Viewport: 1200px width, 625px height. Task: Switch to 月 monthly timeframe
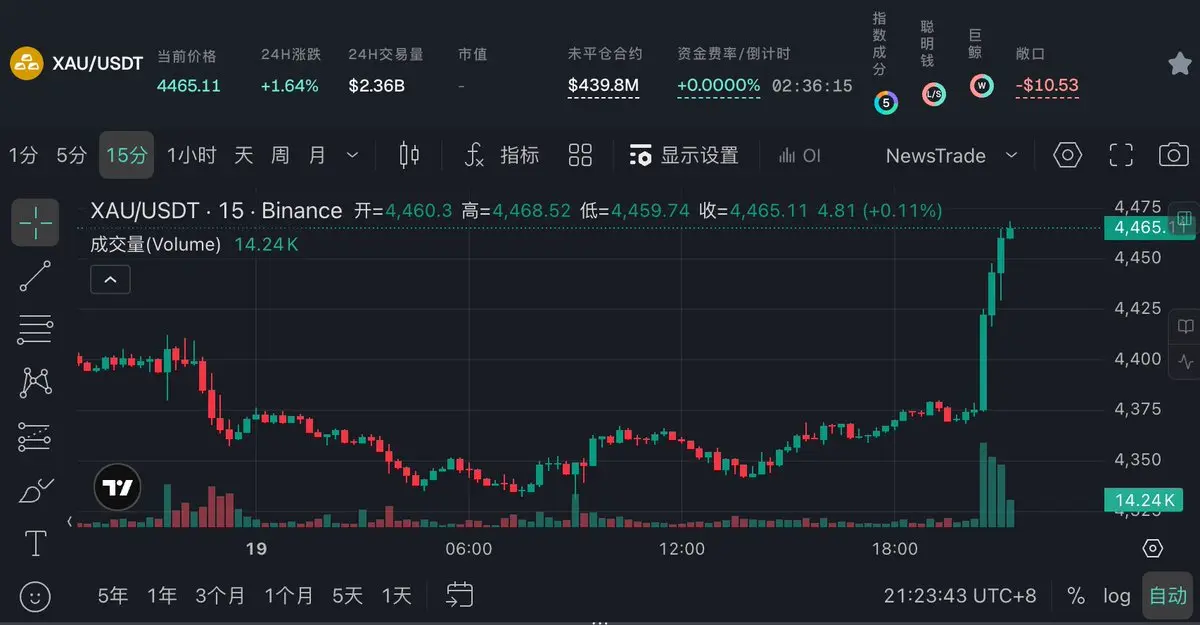[317, 155]
